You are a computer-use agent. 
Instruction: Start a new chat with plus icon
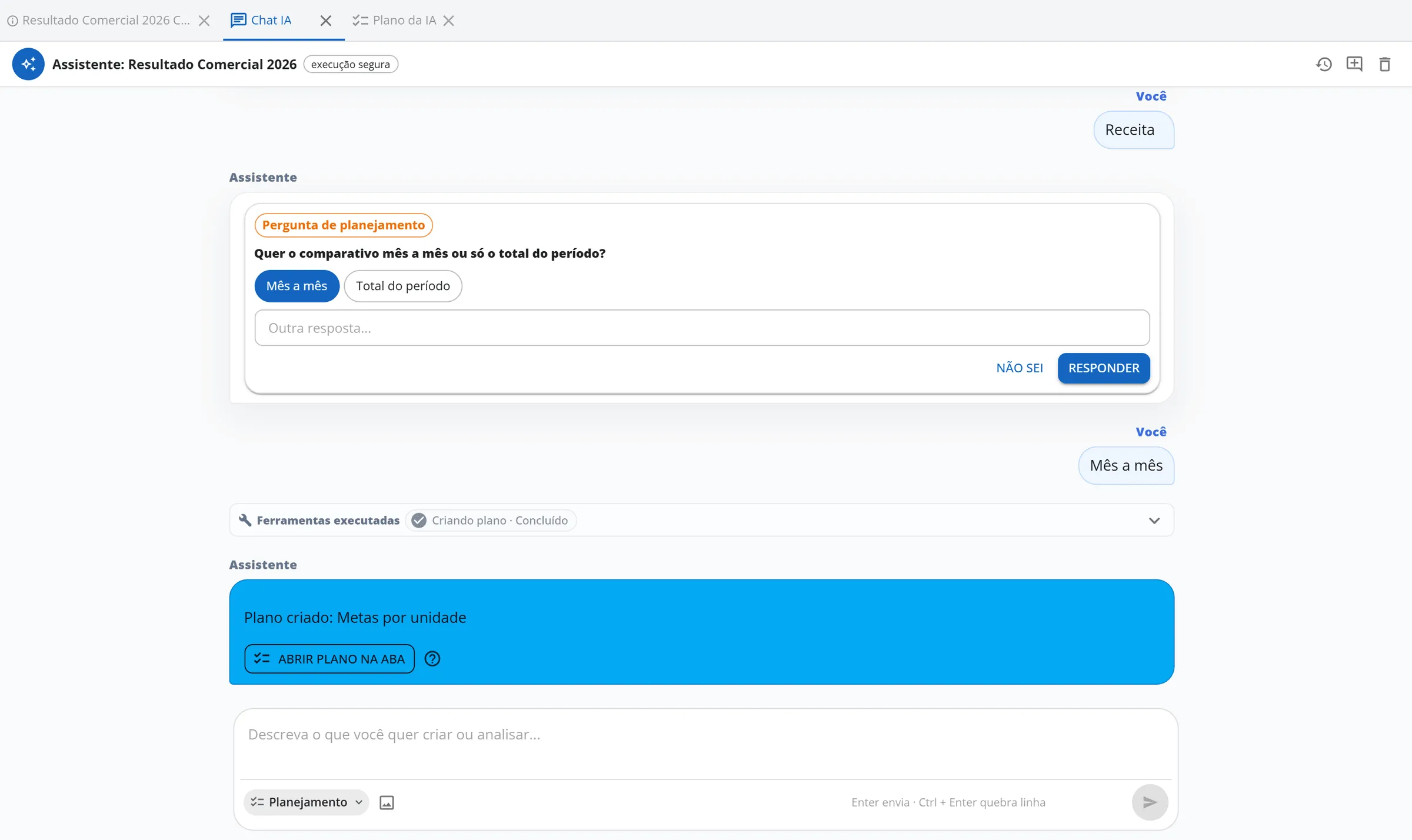pos(1354,64)
